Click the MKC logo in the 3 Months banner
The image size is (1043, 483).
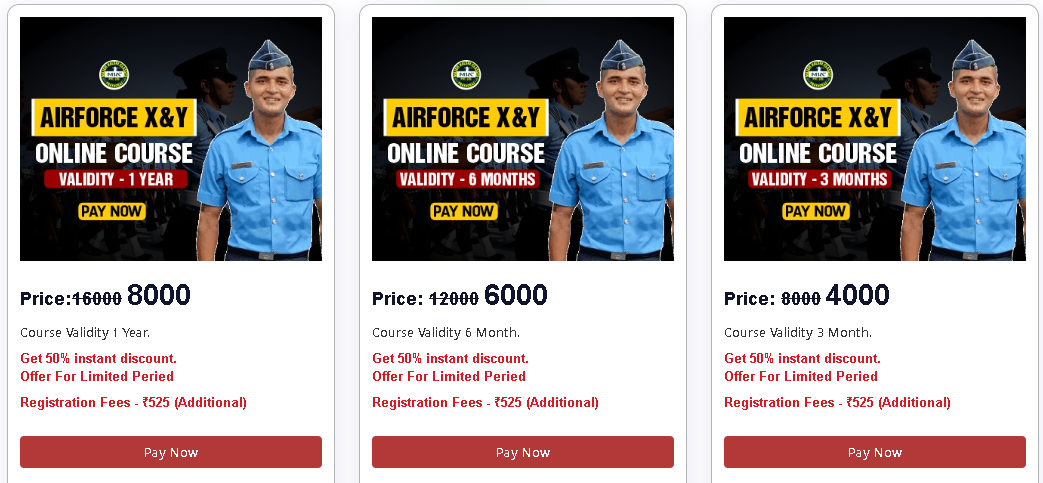818,75
